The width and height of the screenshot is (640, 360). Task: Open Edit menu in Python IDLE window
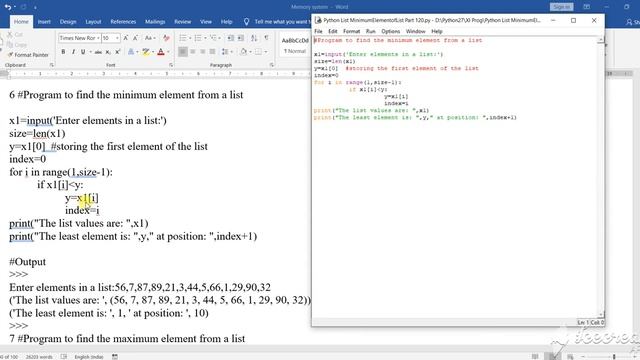coord(333,31)
